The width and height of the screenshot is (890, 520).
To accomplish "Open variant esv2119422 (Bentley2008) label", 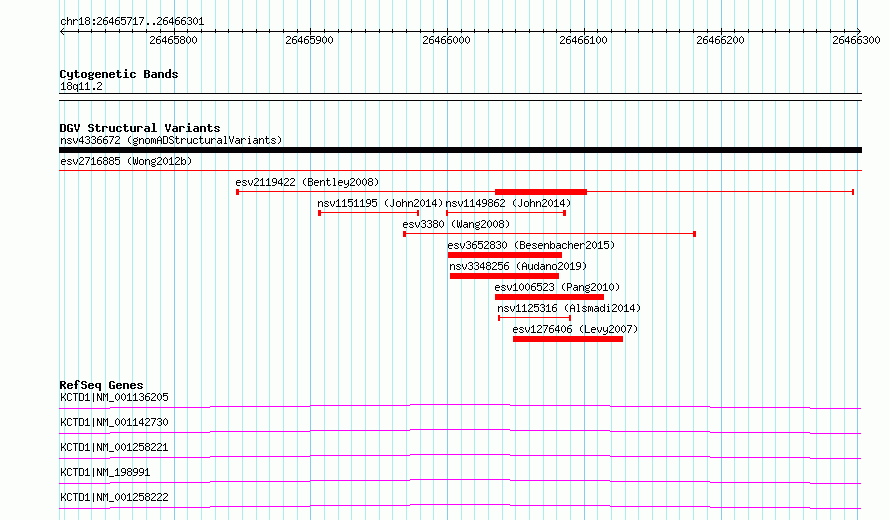I will pyautogui.click(x=307, y=182).
